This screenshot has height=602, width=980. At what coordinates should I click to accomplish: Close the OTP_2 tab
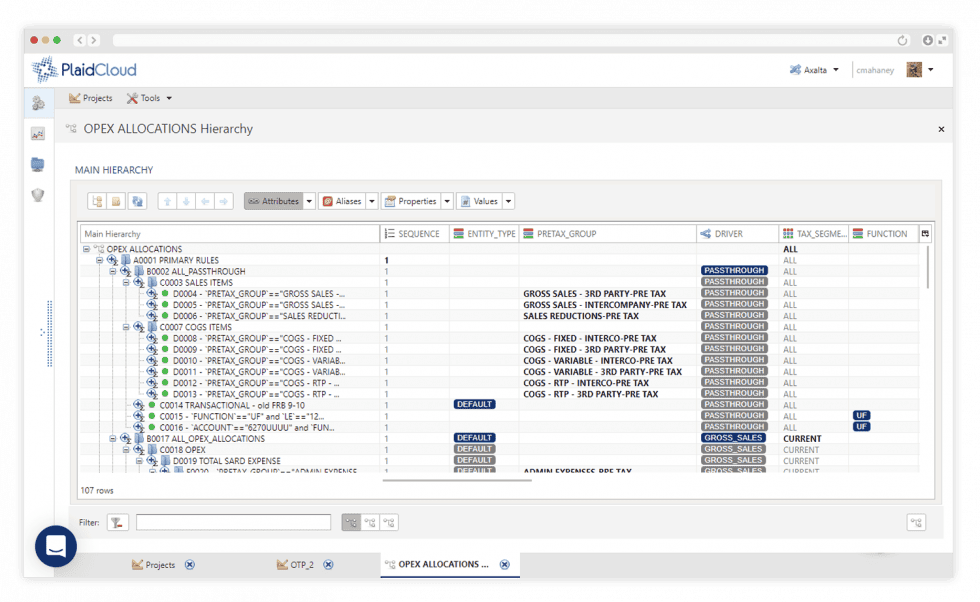328,564
